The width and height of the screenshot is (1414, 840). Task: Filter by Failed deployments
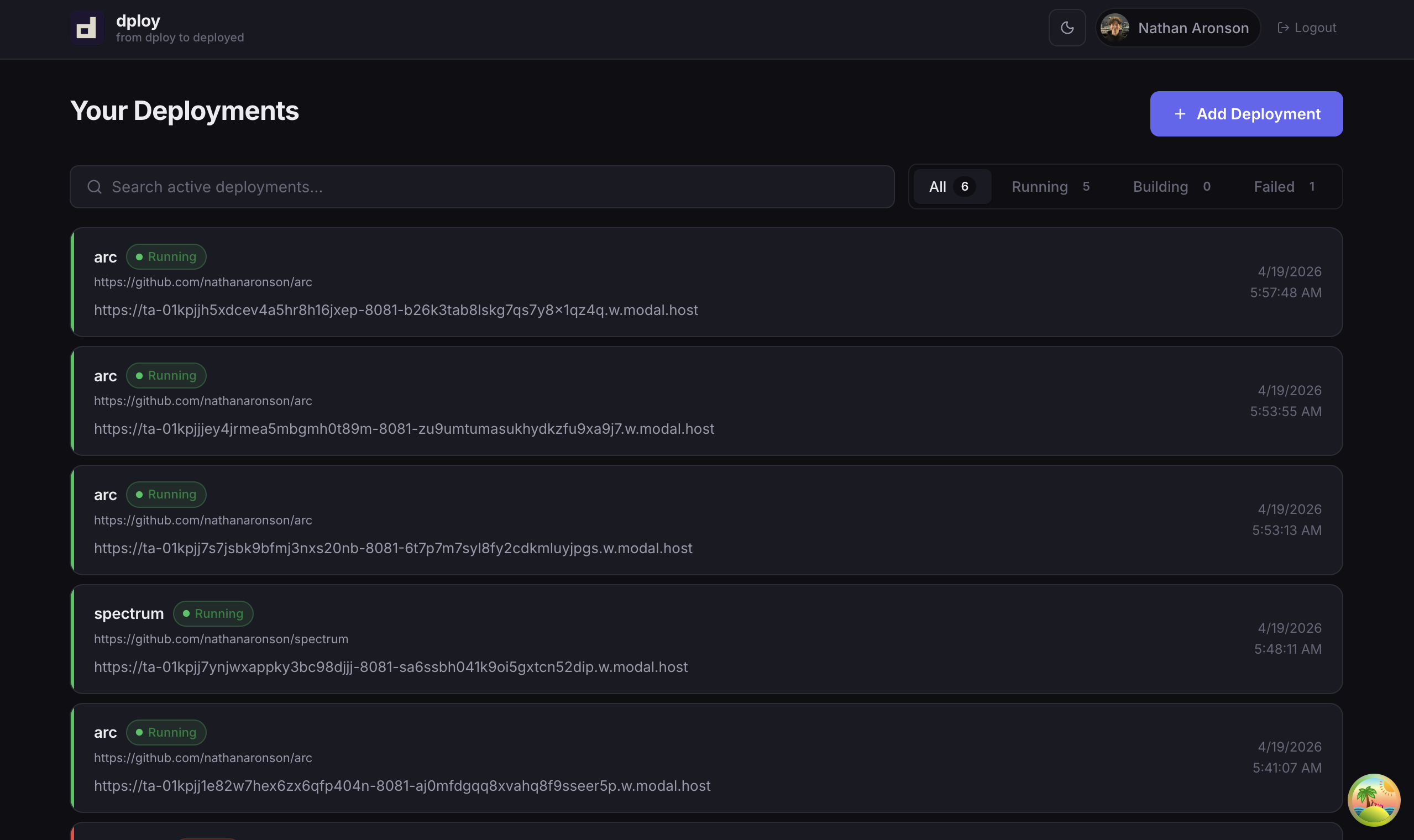1283,187
